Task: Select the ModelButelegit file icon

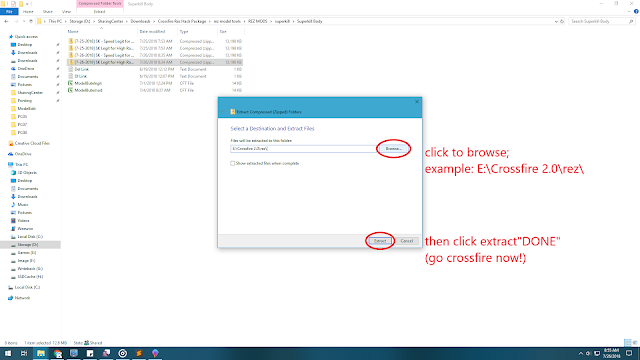Action: pos(70,83)
